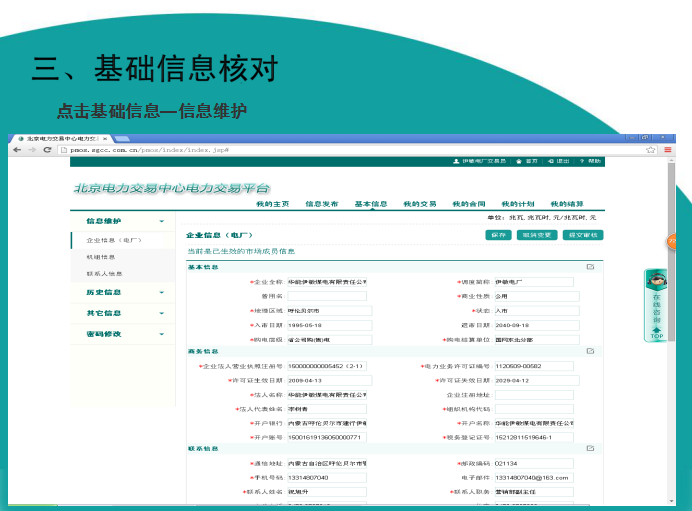Click the browser reload button
This screenshot has height=511, width=692.
pos(47,149)
